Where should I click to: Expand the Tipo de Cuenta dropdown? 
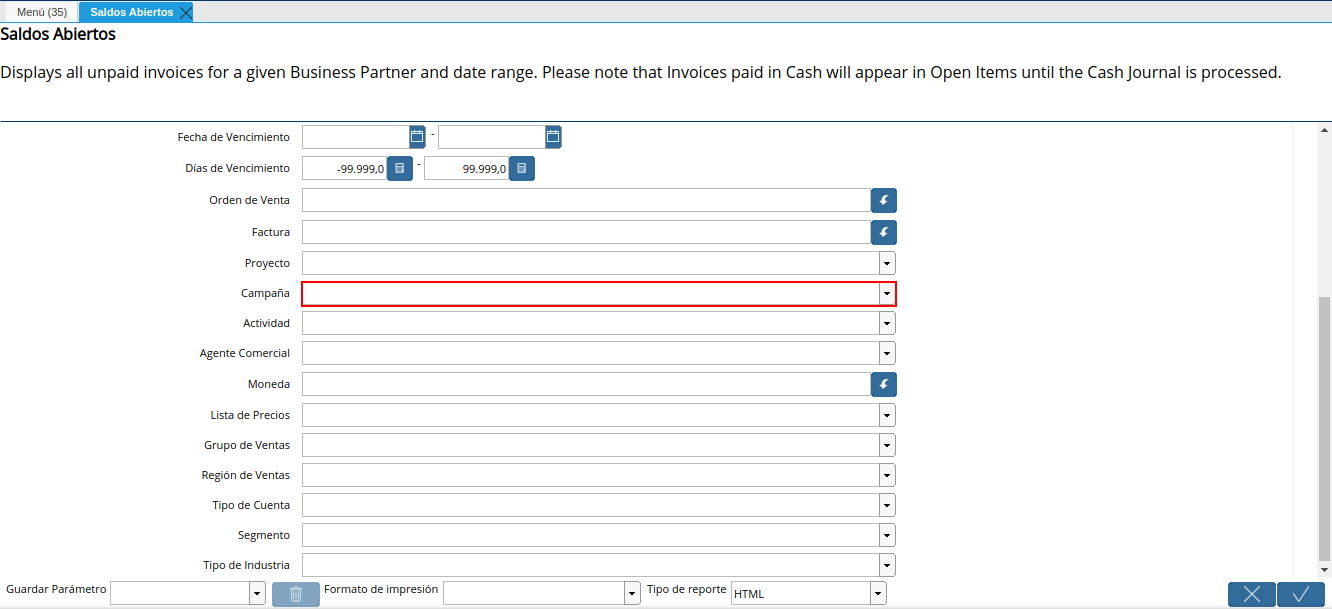[x=887, y=505]
